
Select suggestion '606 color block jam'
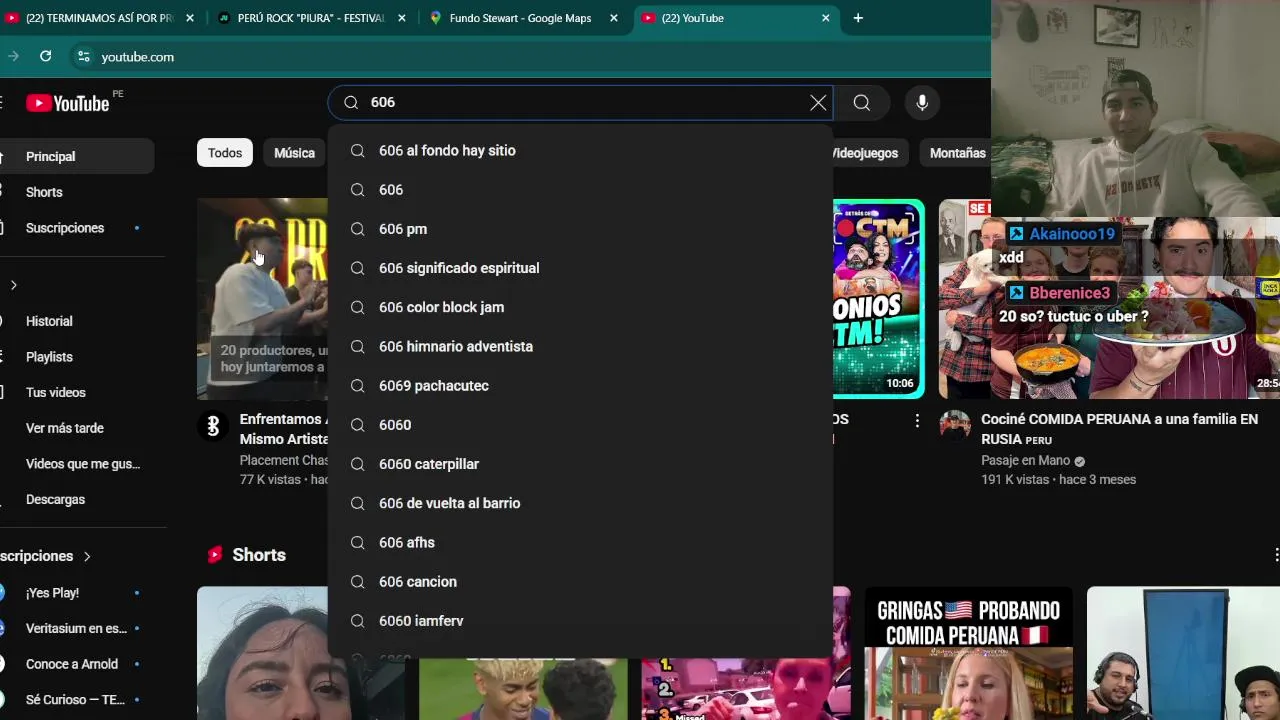coord(580,307)
